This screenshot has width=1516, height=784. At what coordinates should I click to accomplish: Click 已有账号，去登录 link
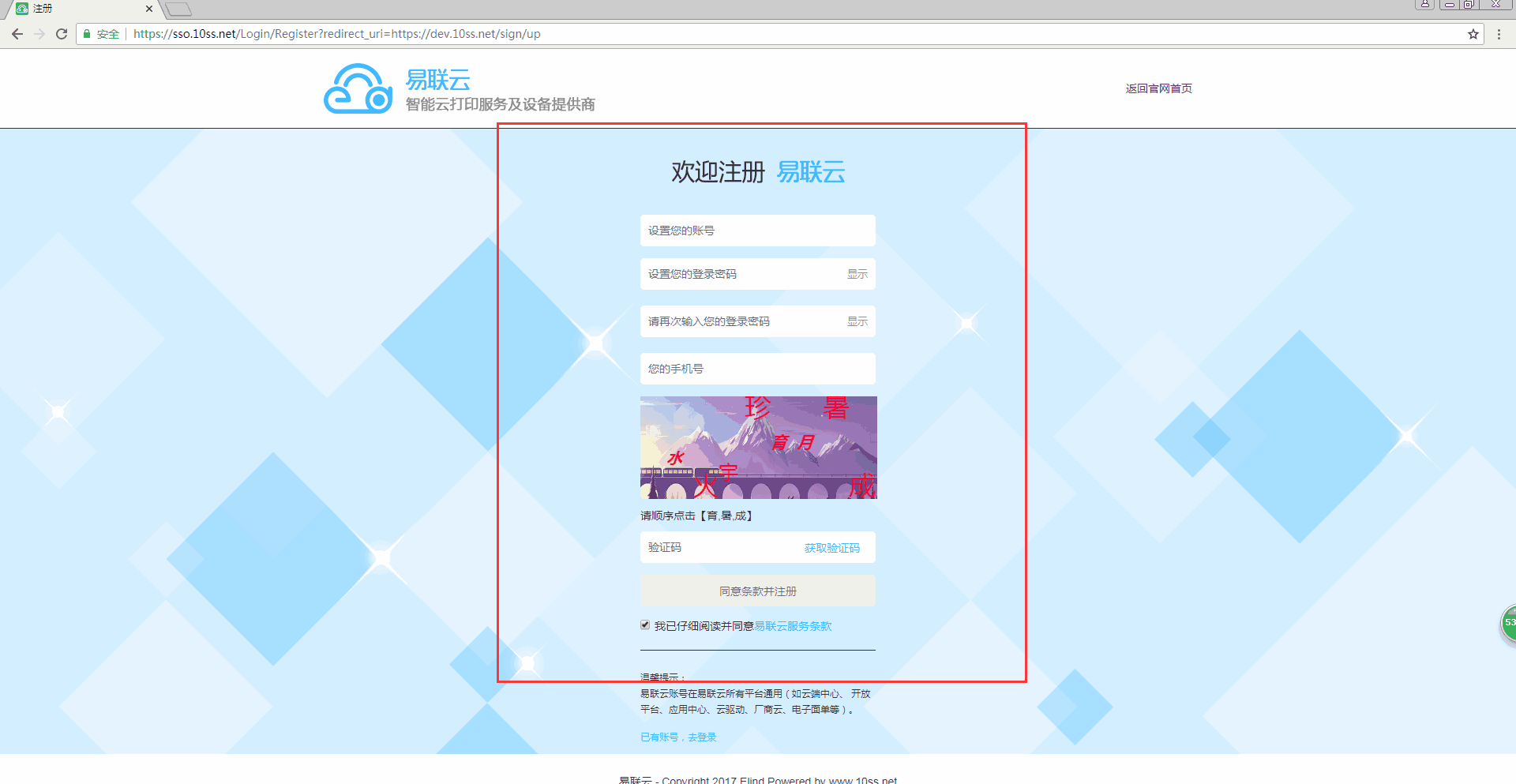(678, 737)
